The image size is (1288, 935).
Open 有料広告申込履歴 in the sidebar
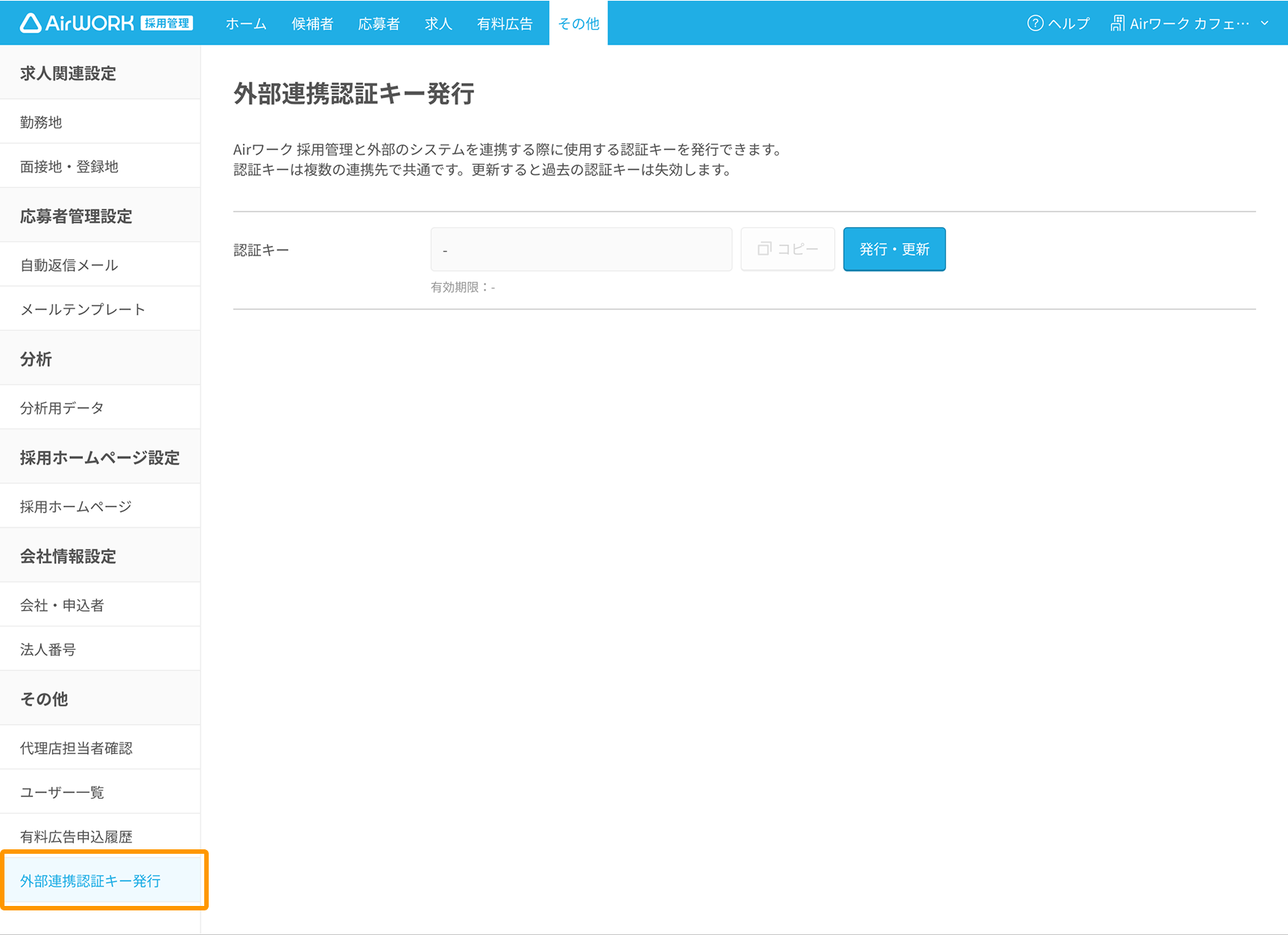100,837
